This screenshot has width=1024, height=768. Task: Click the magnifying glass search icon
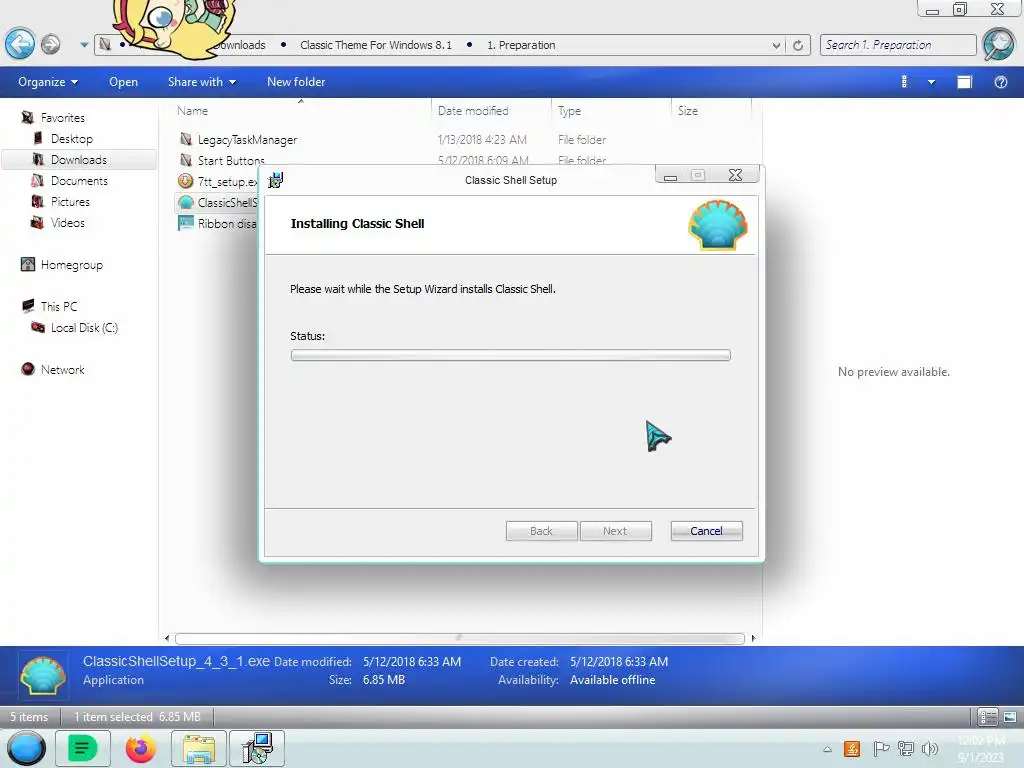[999, 44]
